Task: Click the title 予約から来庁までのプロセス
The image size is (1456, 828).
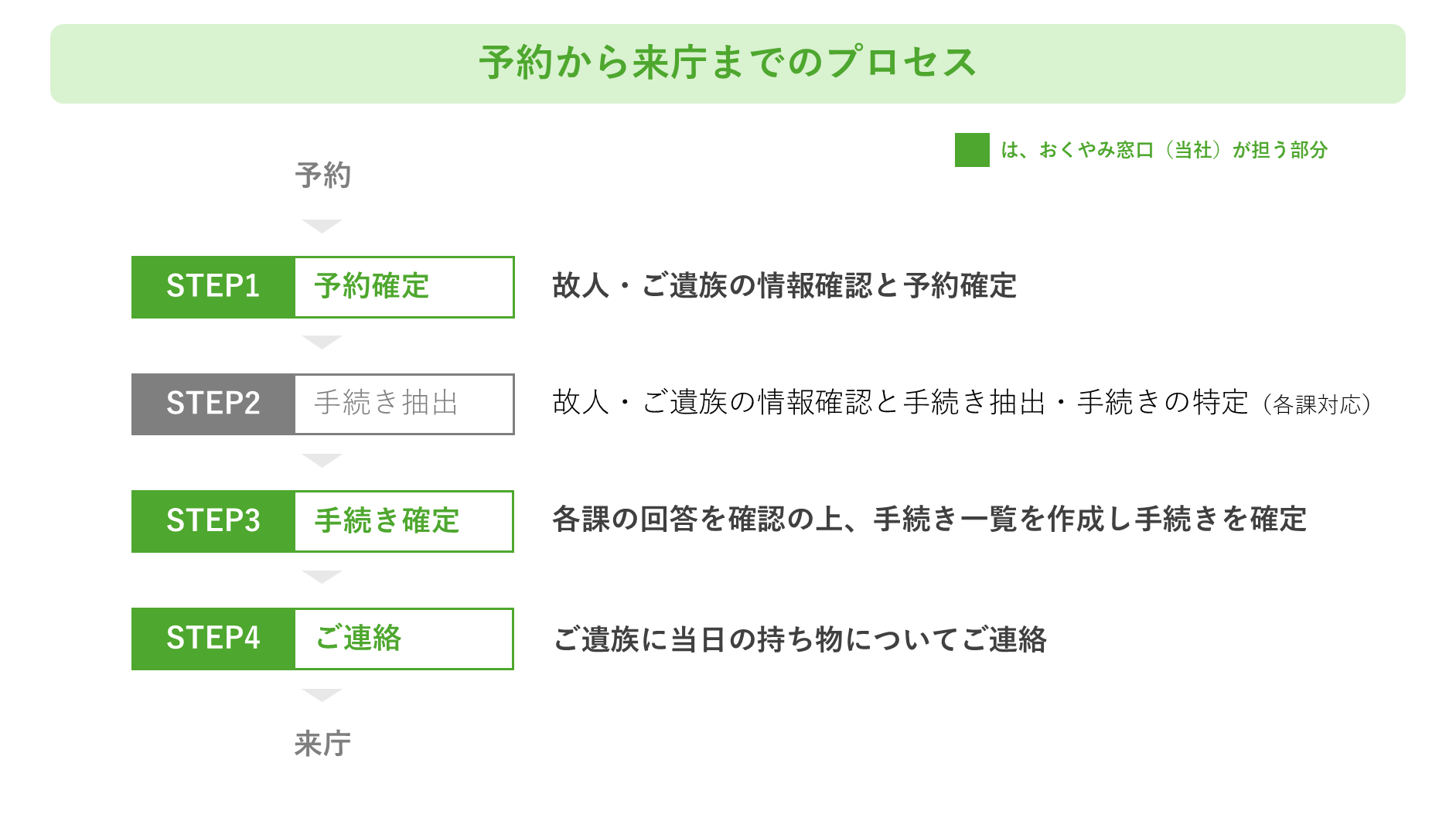Action: coord(727,63)
